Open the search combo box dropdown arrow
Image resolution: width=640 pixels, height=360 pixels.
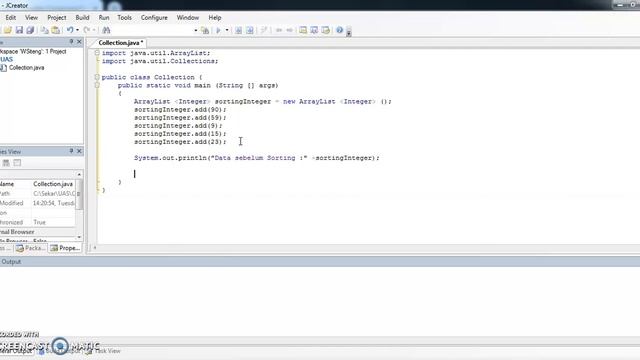click(x=196, y=30)
